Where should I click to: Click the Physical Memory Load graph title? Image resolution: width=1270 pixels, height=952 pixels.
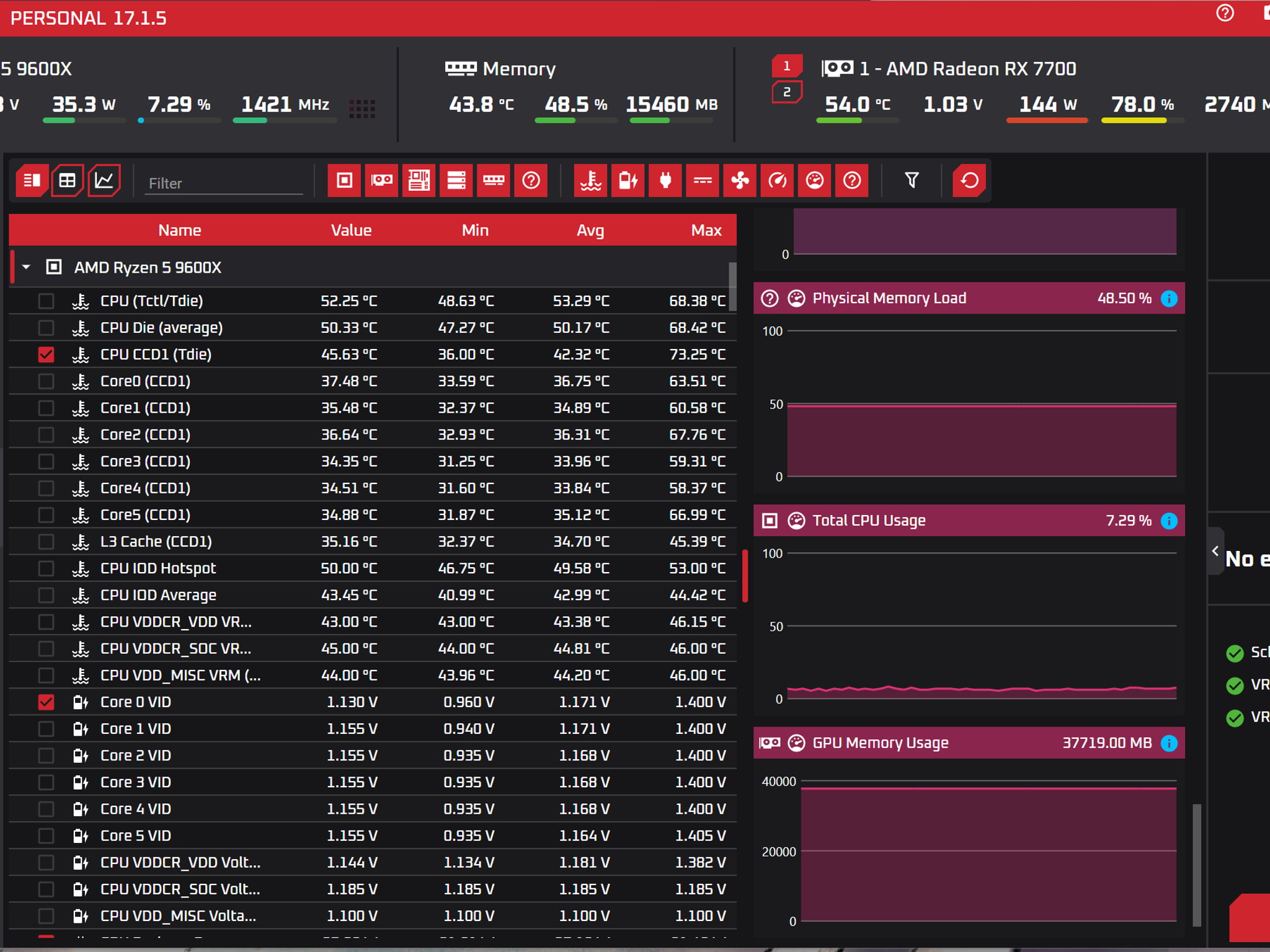[x=889, y=299]
